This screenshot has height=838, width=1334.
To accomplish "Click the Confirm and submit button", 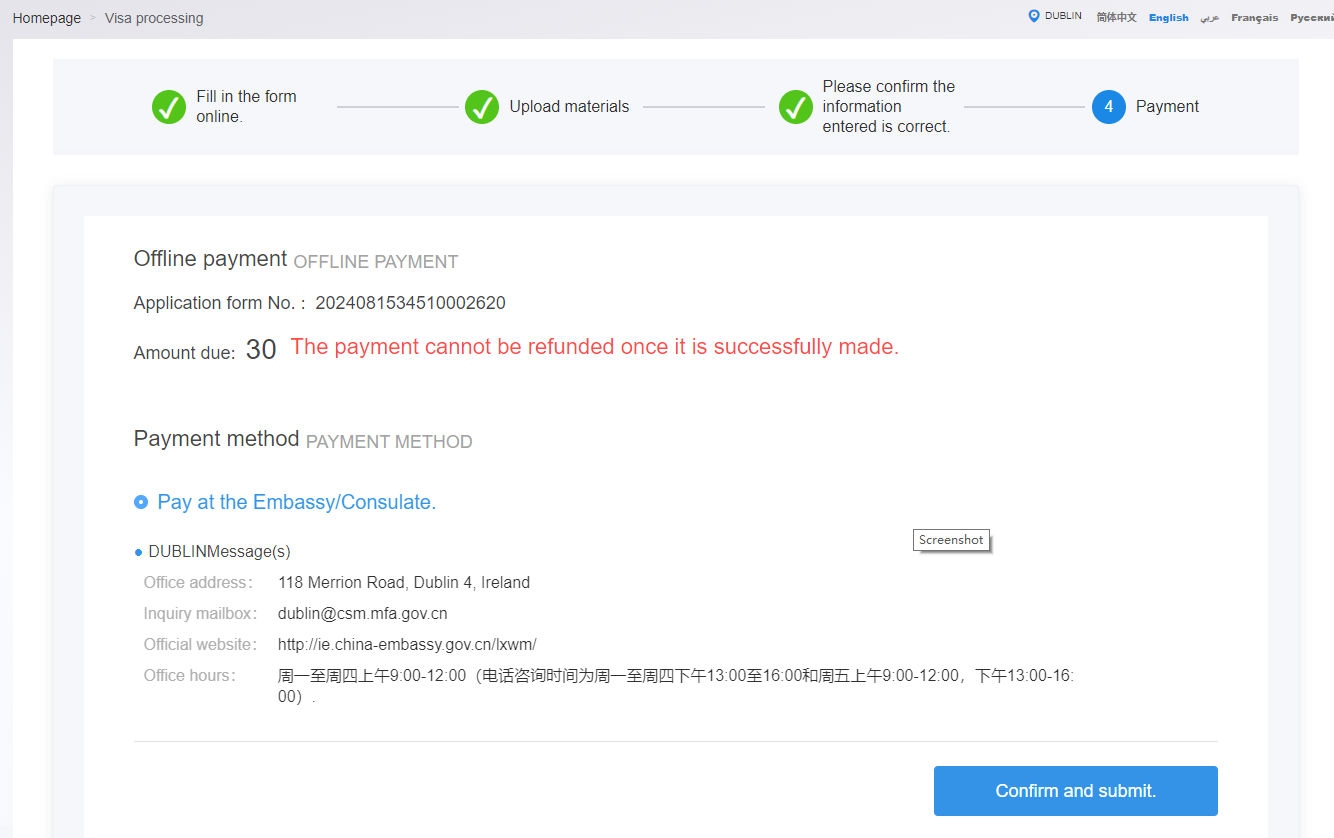I will [1076, 791].
